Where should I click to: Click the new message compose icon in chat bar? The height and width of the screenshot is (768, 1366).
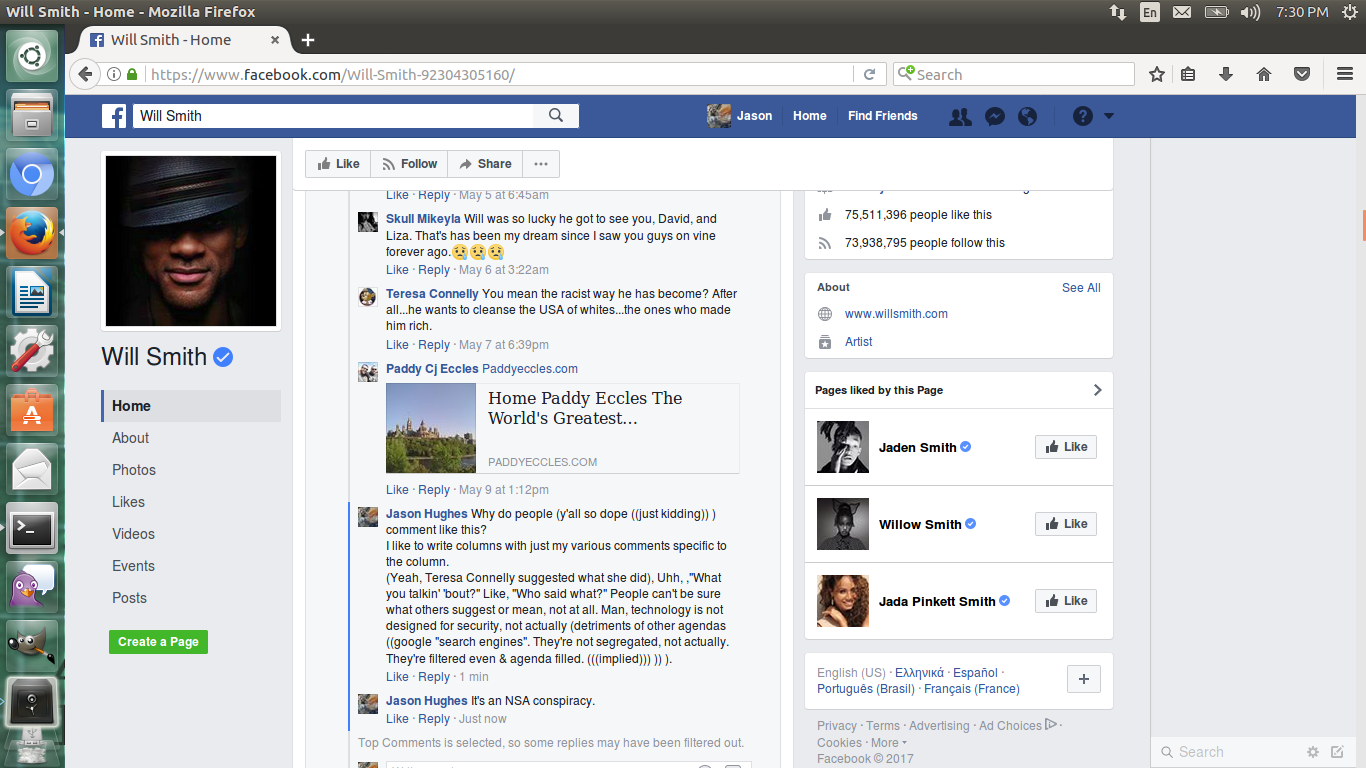(1338, 752)
